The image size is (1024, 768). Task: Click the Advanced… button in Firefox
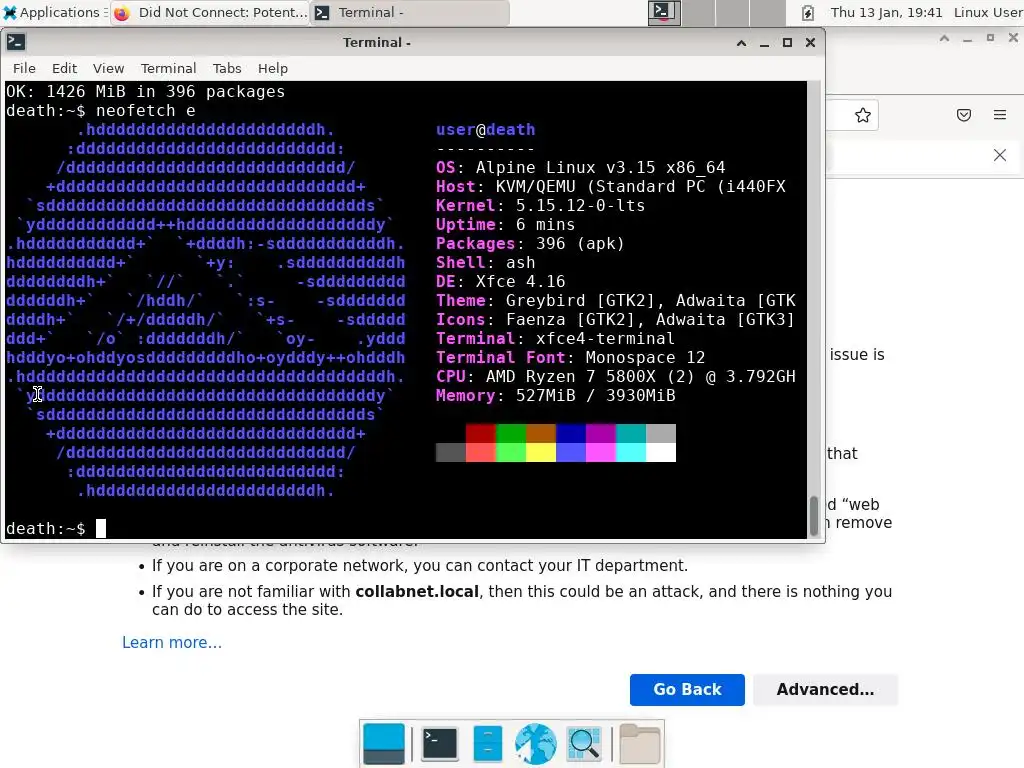tap(825, 690)
